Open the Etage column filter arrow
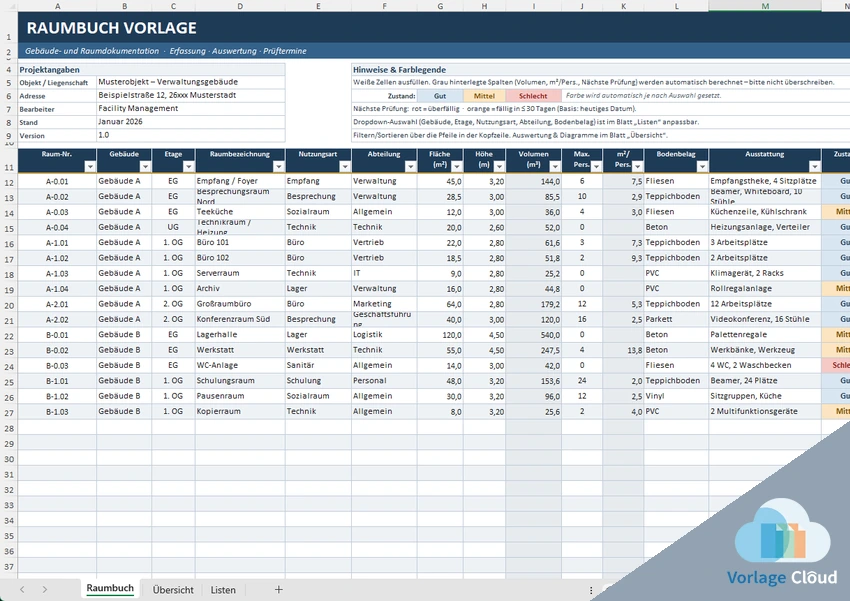This screenshot has height=601, width=850. pos(188,166)
